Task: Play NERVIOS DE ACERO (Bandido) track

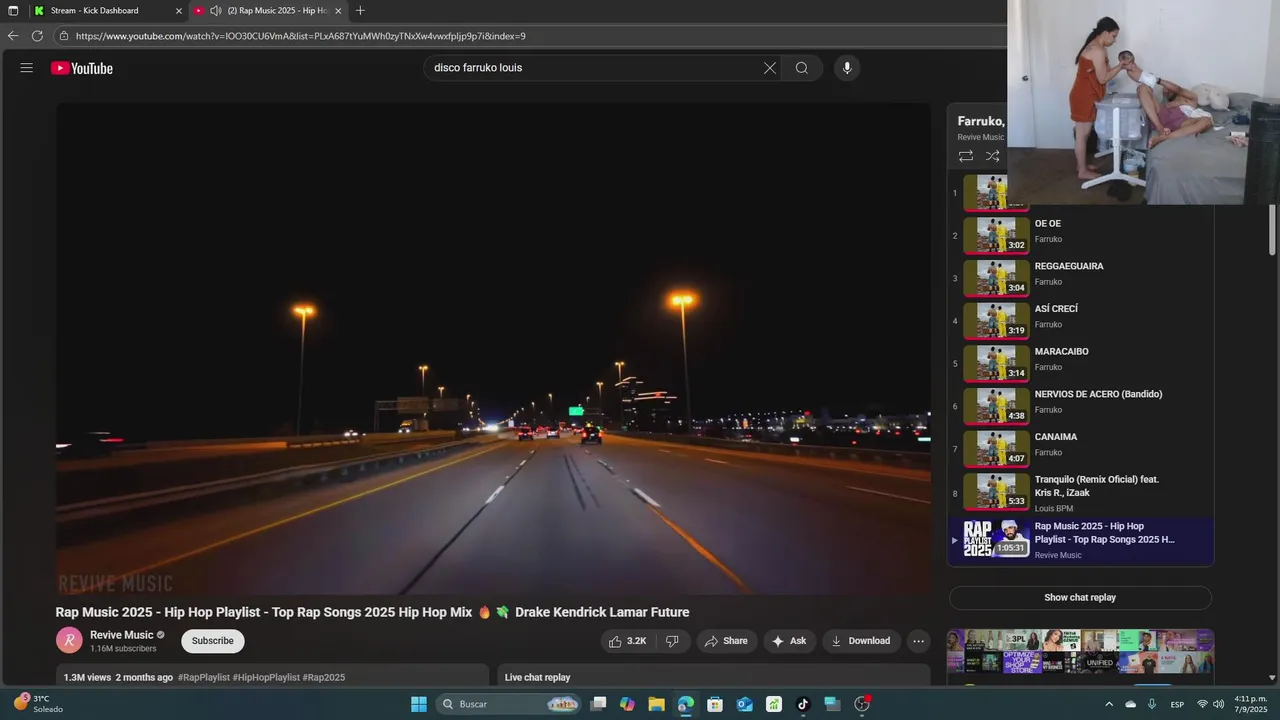Action: coord(1080,406)
